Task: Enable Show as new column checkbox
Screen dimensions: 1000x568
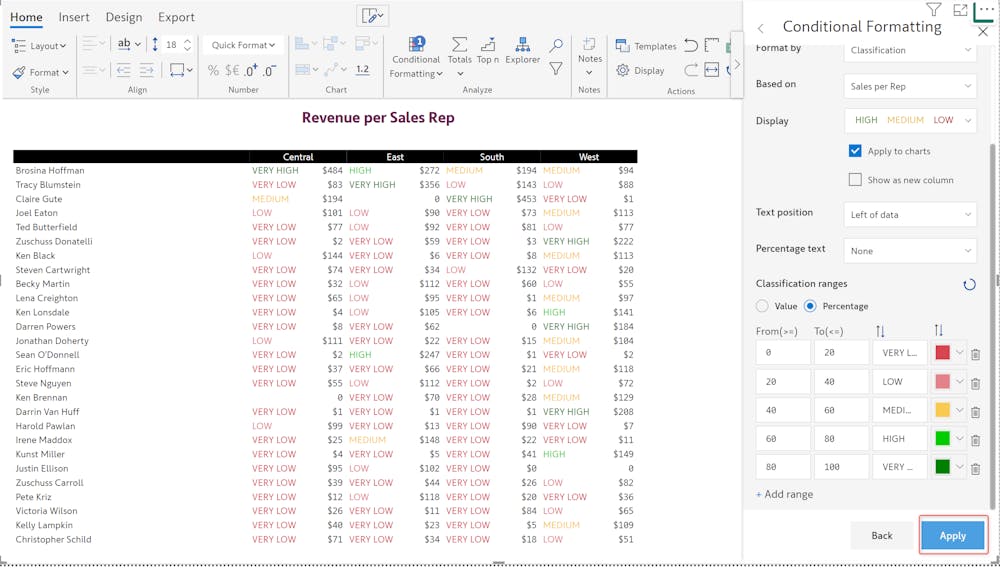Action: pos(855,180)
